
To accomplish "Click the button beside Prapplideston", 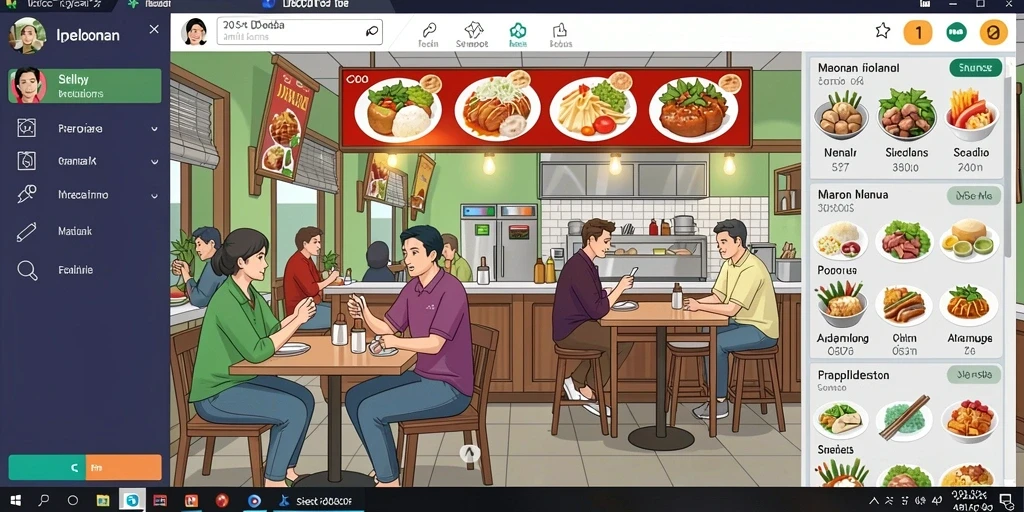I will pyautogui.click(x=974, y=375).
